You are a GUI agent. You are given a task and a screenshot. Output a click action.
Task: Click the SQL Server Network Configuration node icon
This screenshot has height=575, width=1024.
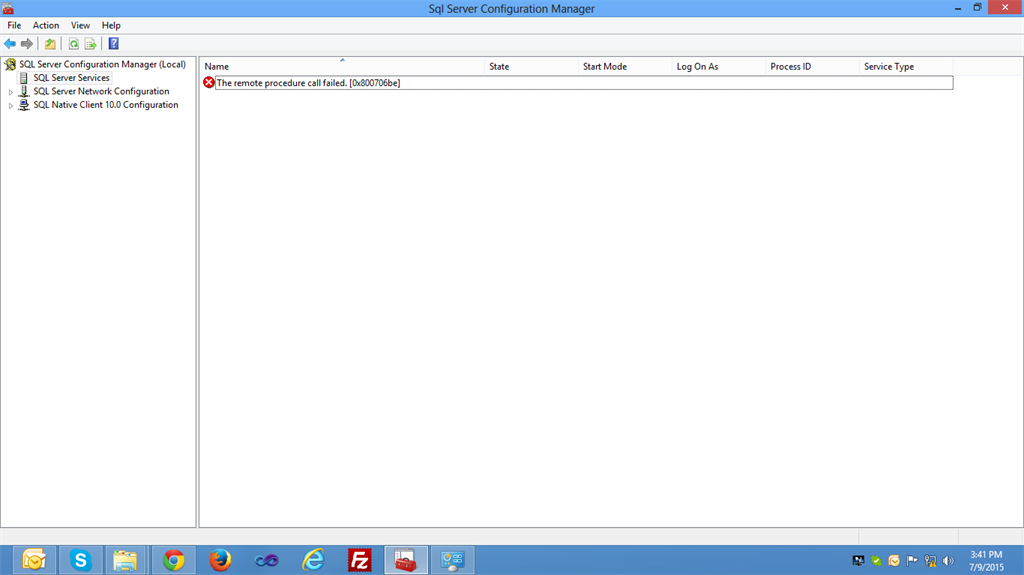coord(24,91)
